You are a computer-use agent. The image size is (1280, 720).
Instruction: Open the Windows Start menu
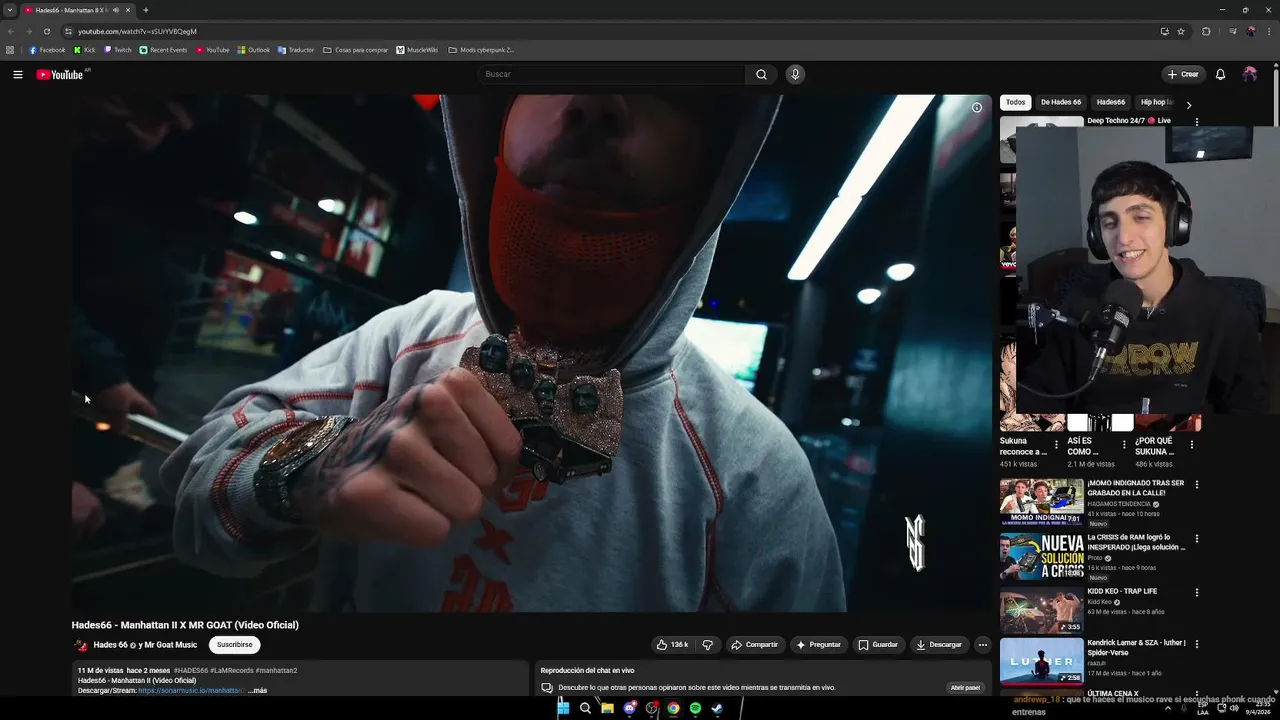point(563,708)
